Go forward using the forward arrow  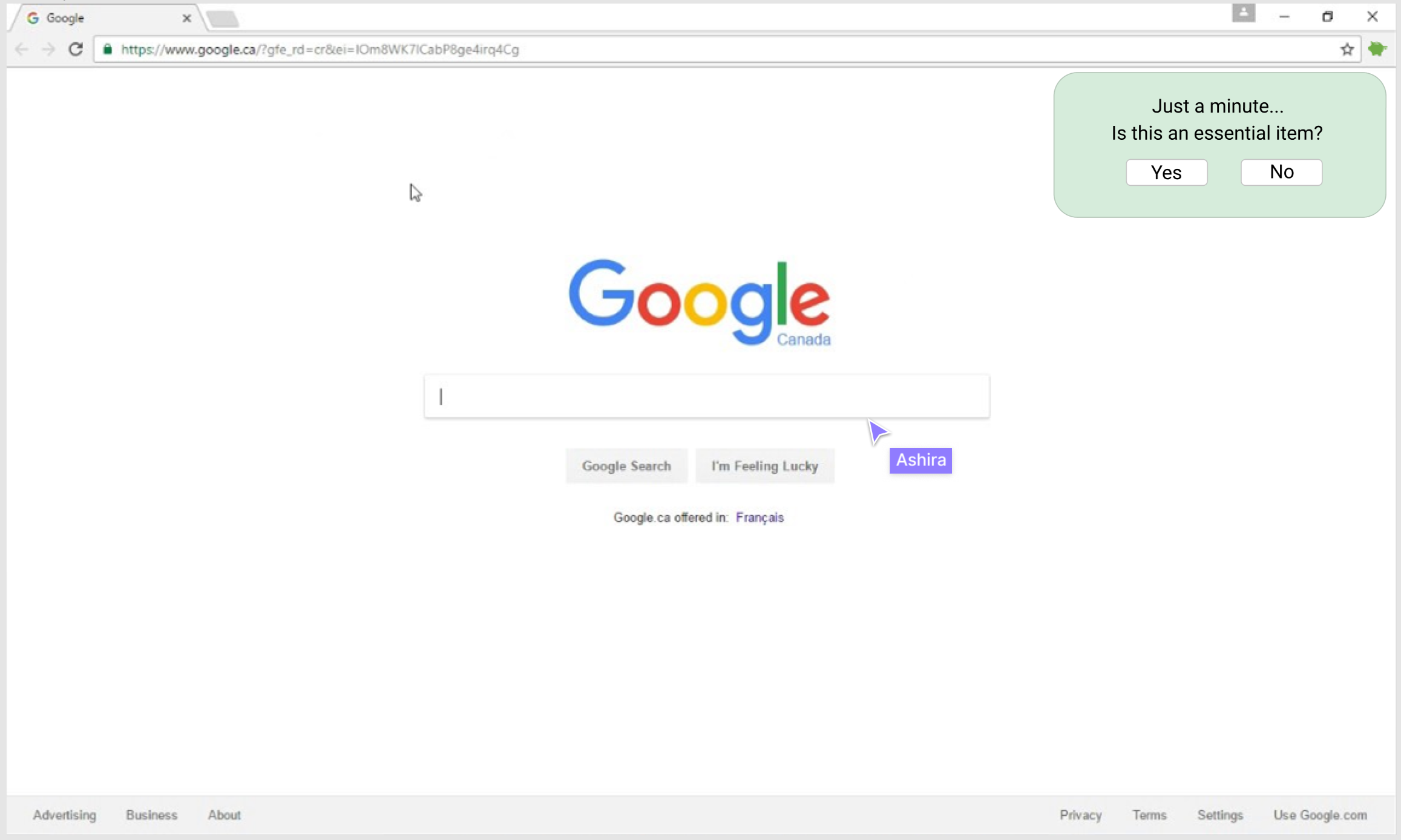click(48, 50)
